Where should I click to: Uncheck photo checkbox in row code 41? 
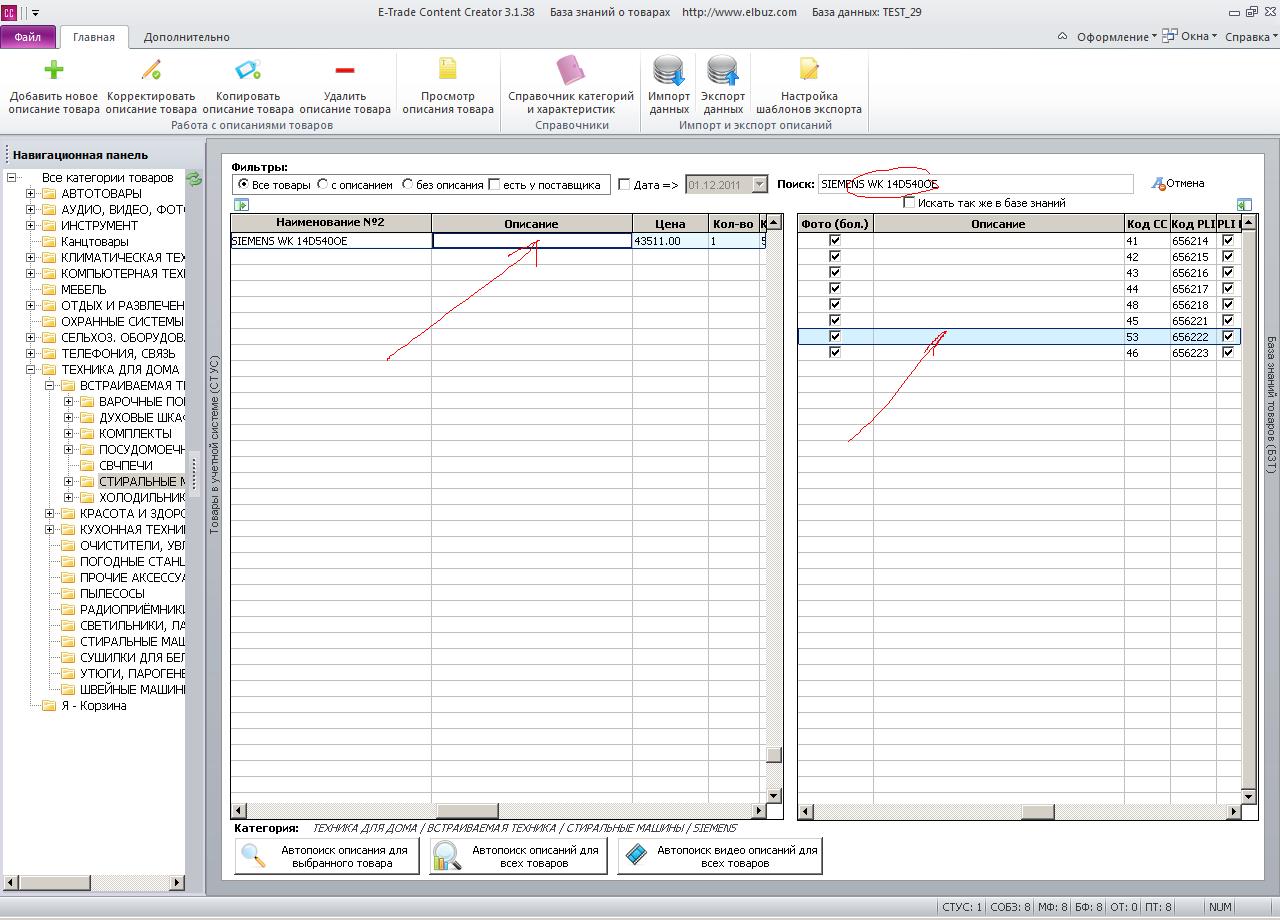pos(835,241)
